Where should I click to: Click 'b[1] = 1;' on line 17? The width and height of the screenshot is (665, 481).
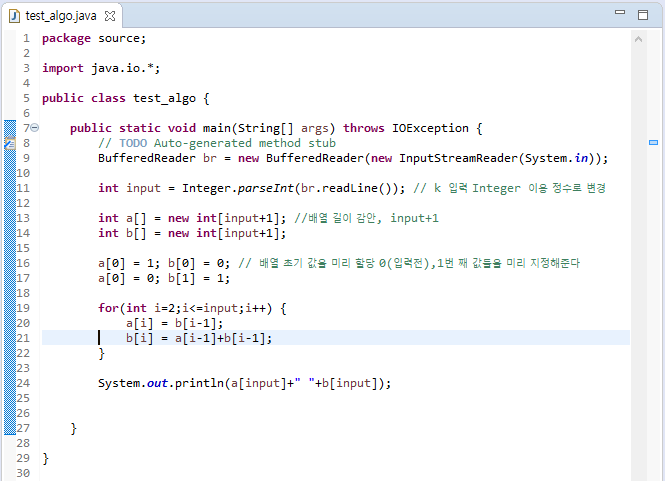199,278
